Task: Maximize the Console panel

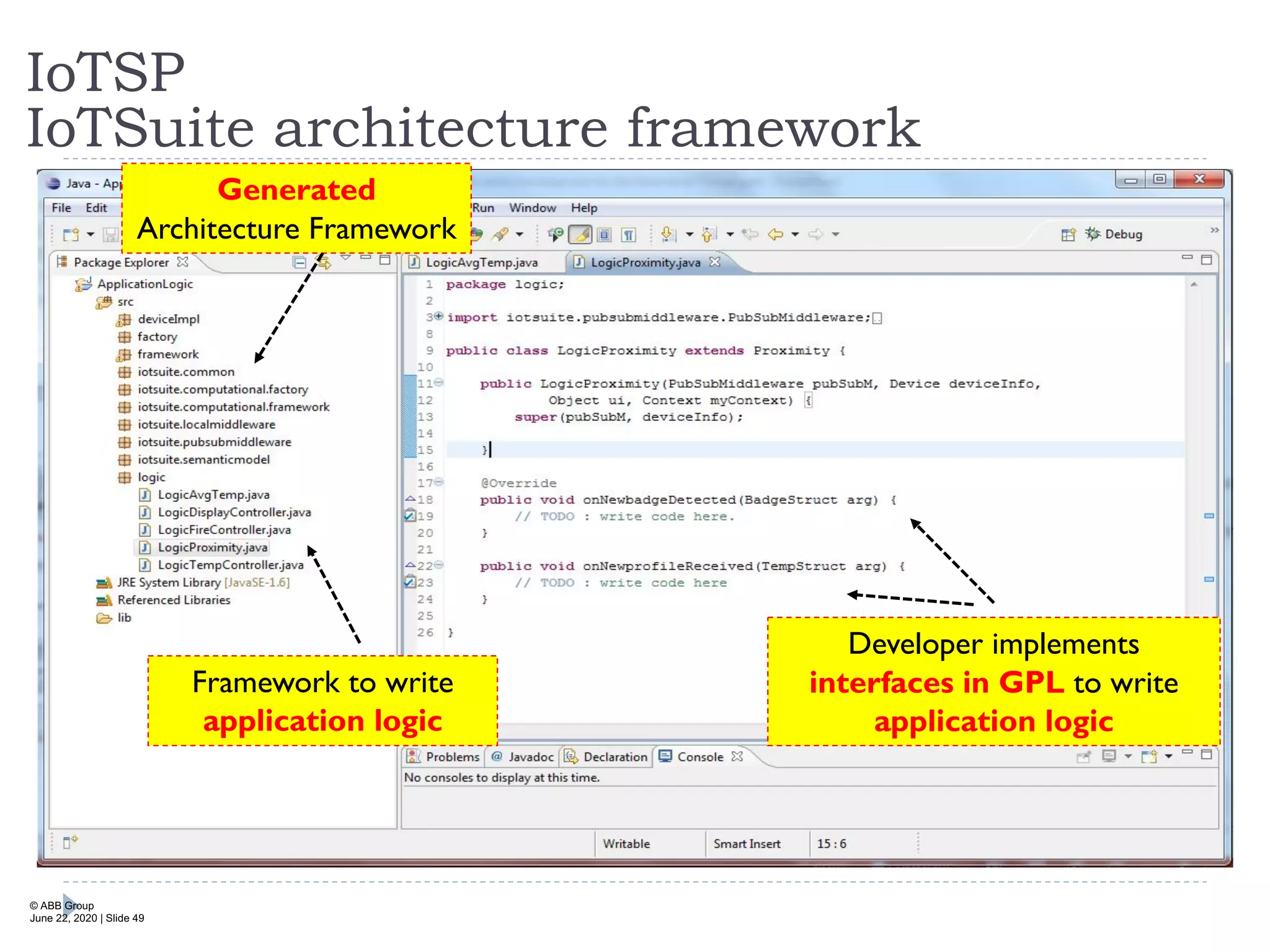Action: click(1206, 754)
